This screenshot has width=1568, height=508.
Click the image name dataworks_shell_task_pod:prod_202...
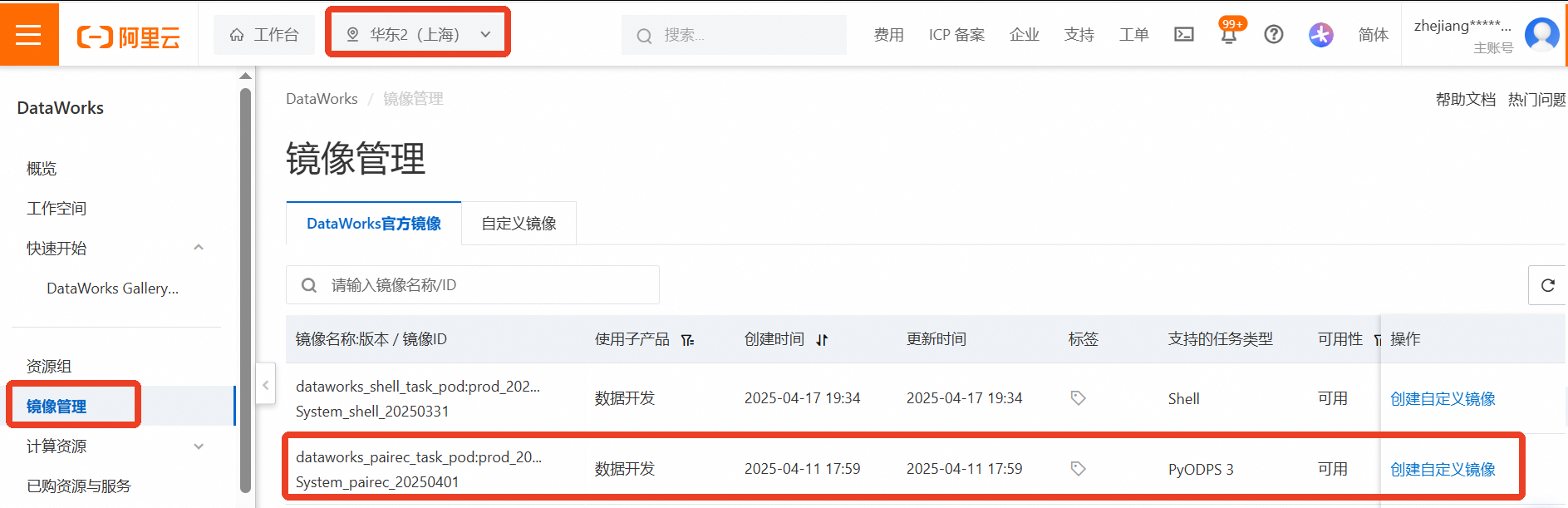point(418,386)
